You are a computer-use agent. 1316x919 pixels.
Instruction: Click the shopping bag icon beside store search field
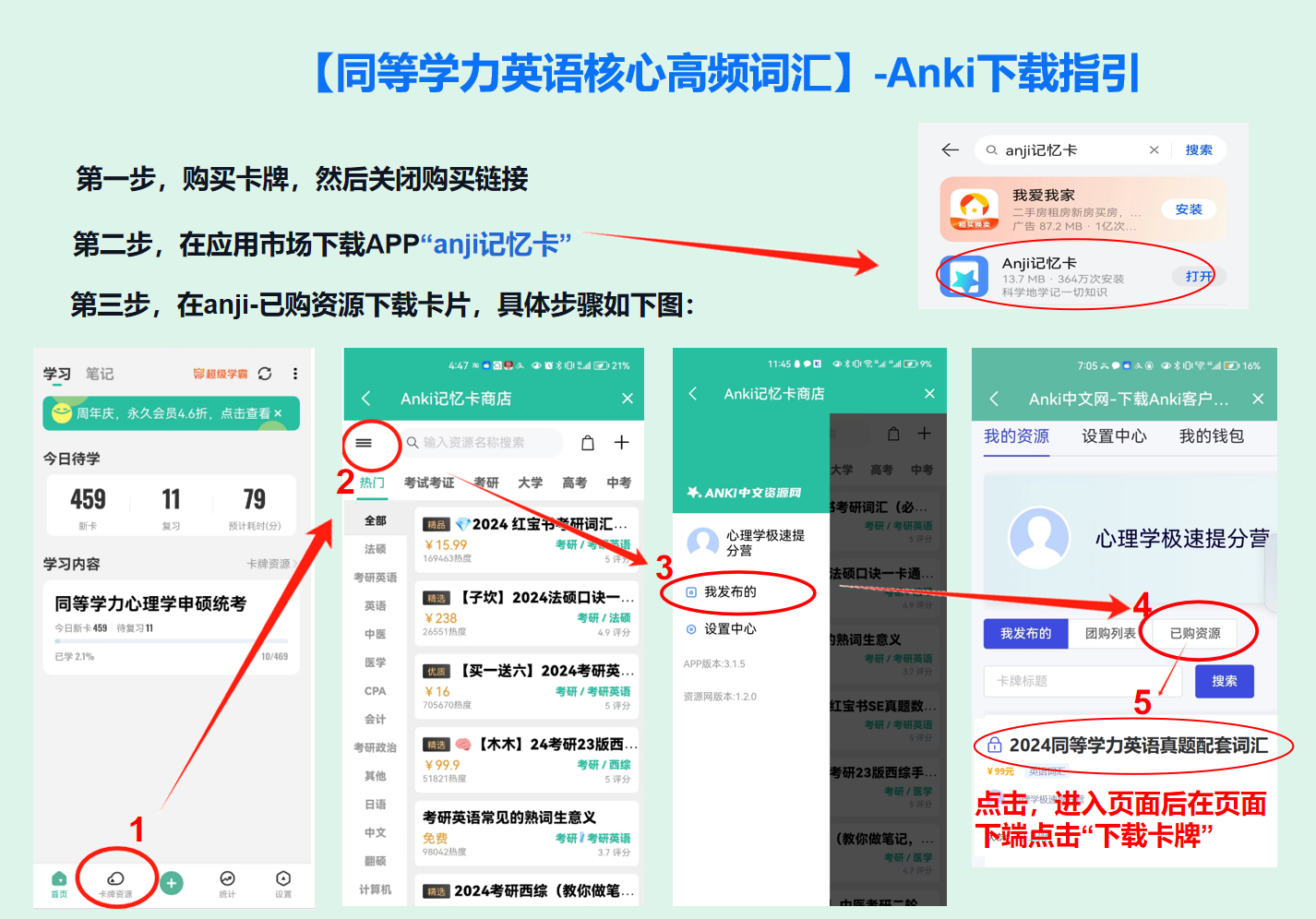point(588,443)
